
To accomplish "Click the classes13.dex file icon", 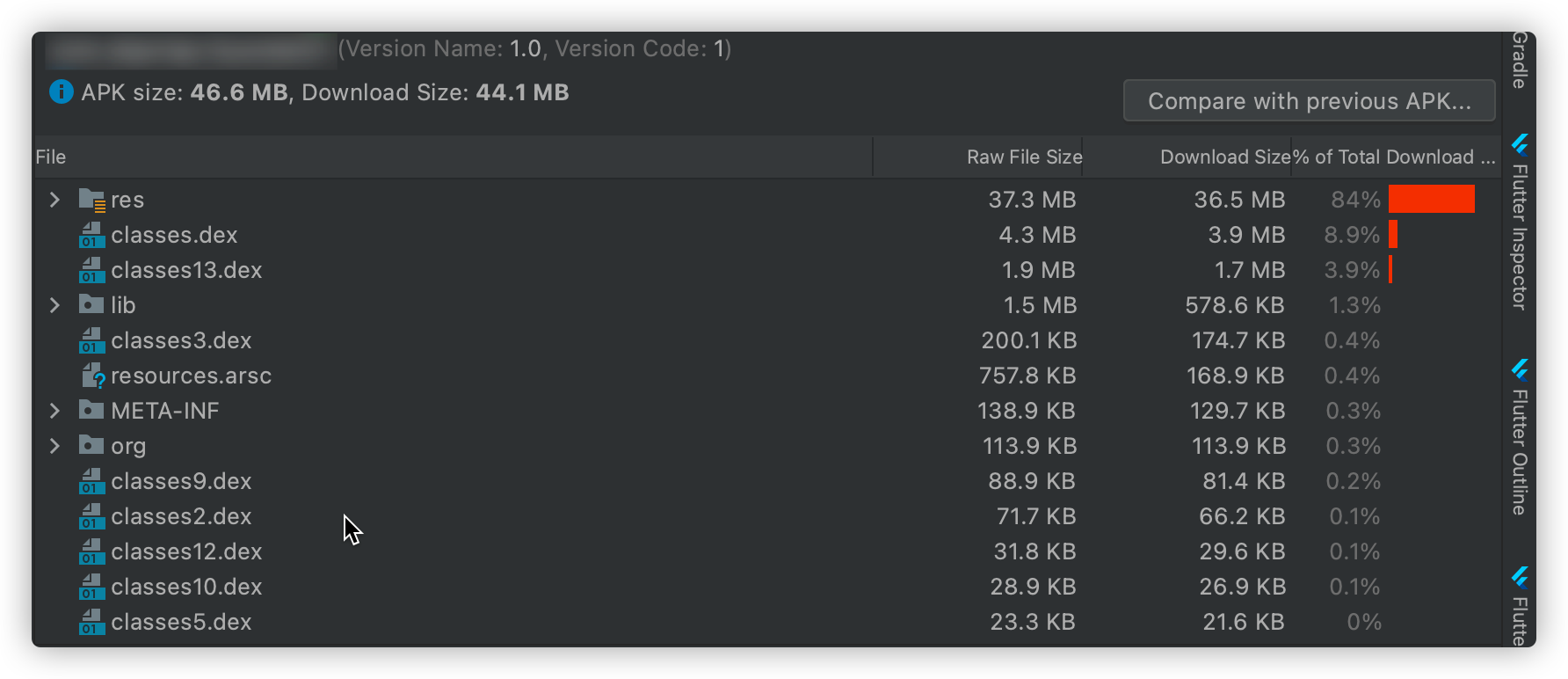I will tap(91, 271).
